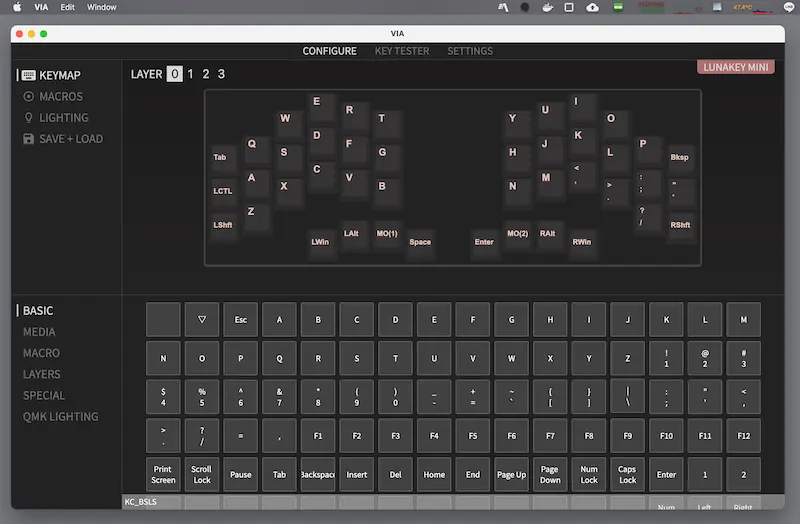Select the P key on the keymap
The image size is (800, 524).
click(648, 148)
